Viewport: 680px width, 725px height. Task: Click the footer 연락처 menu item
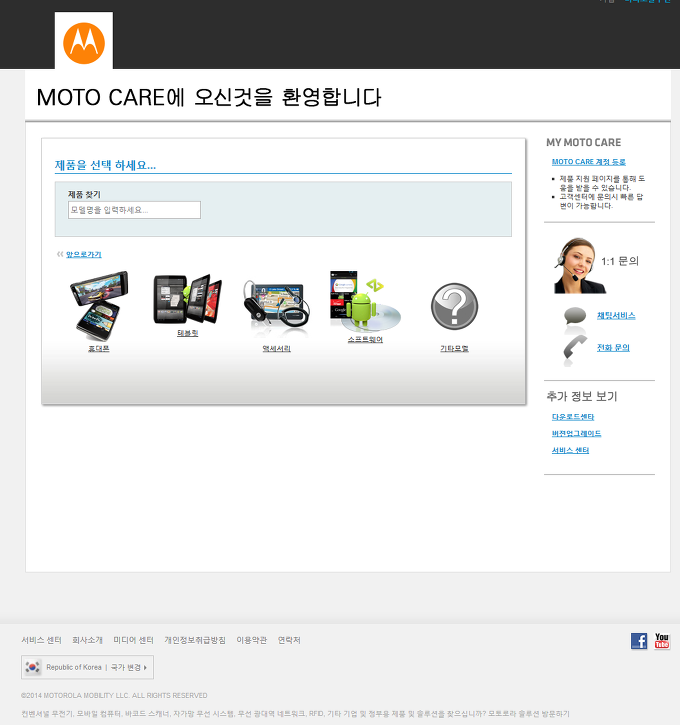click(x=289, y=640)
